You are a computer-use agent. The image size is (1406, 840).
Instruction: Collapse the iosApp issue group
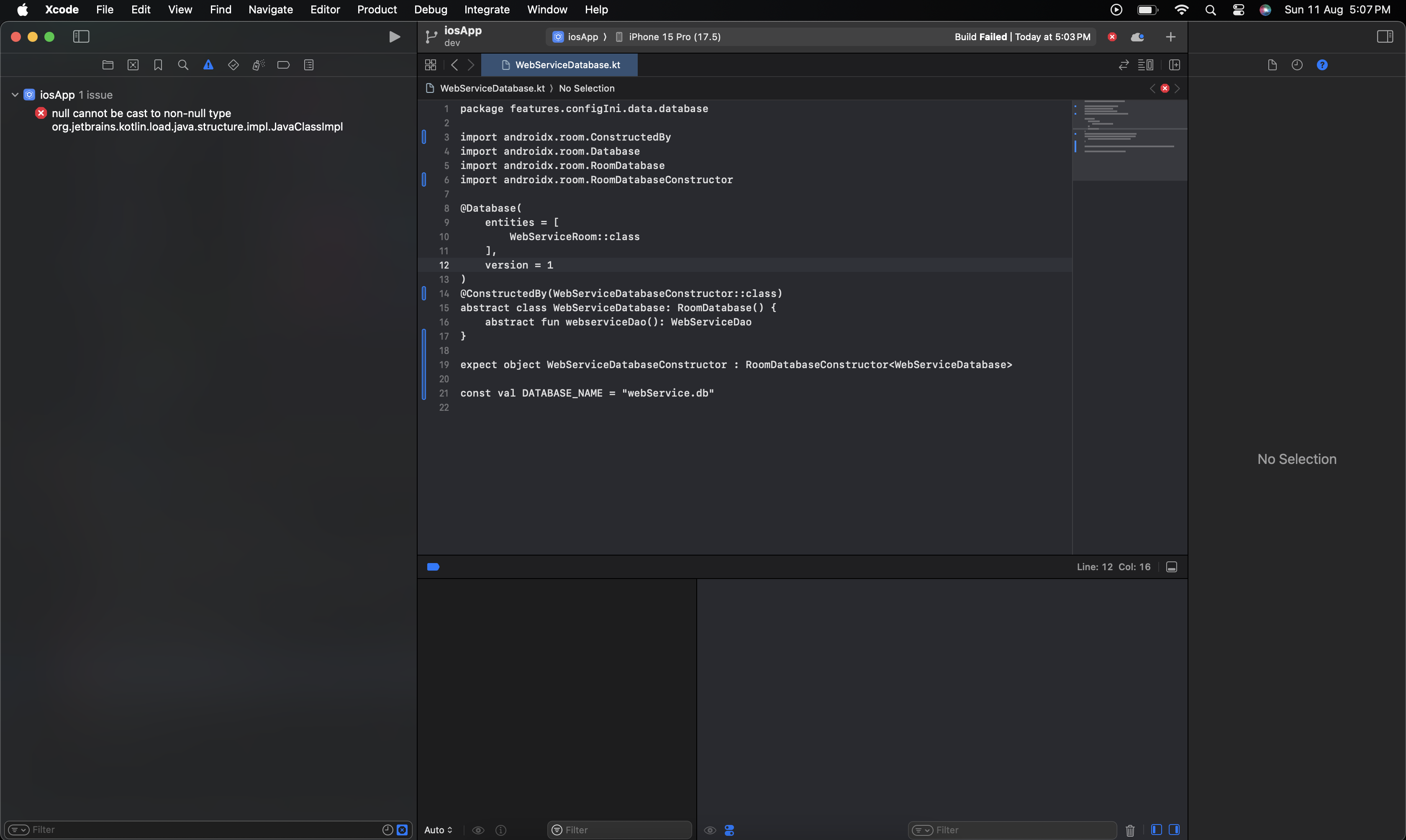click(x=15, y=95)
